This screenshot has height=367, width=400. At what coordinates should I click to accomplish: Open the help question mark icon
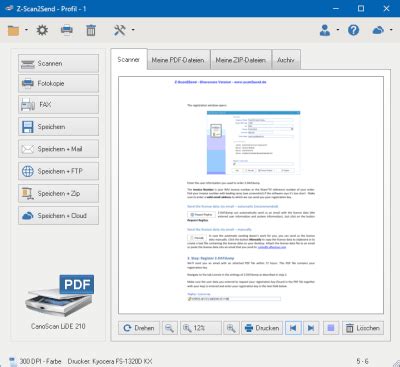tap(353, 30)
